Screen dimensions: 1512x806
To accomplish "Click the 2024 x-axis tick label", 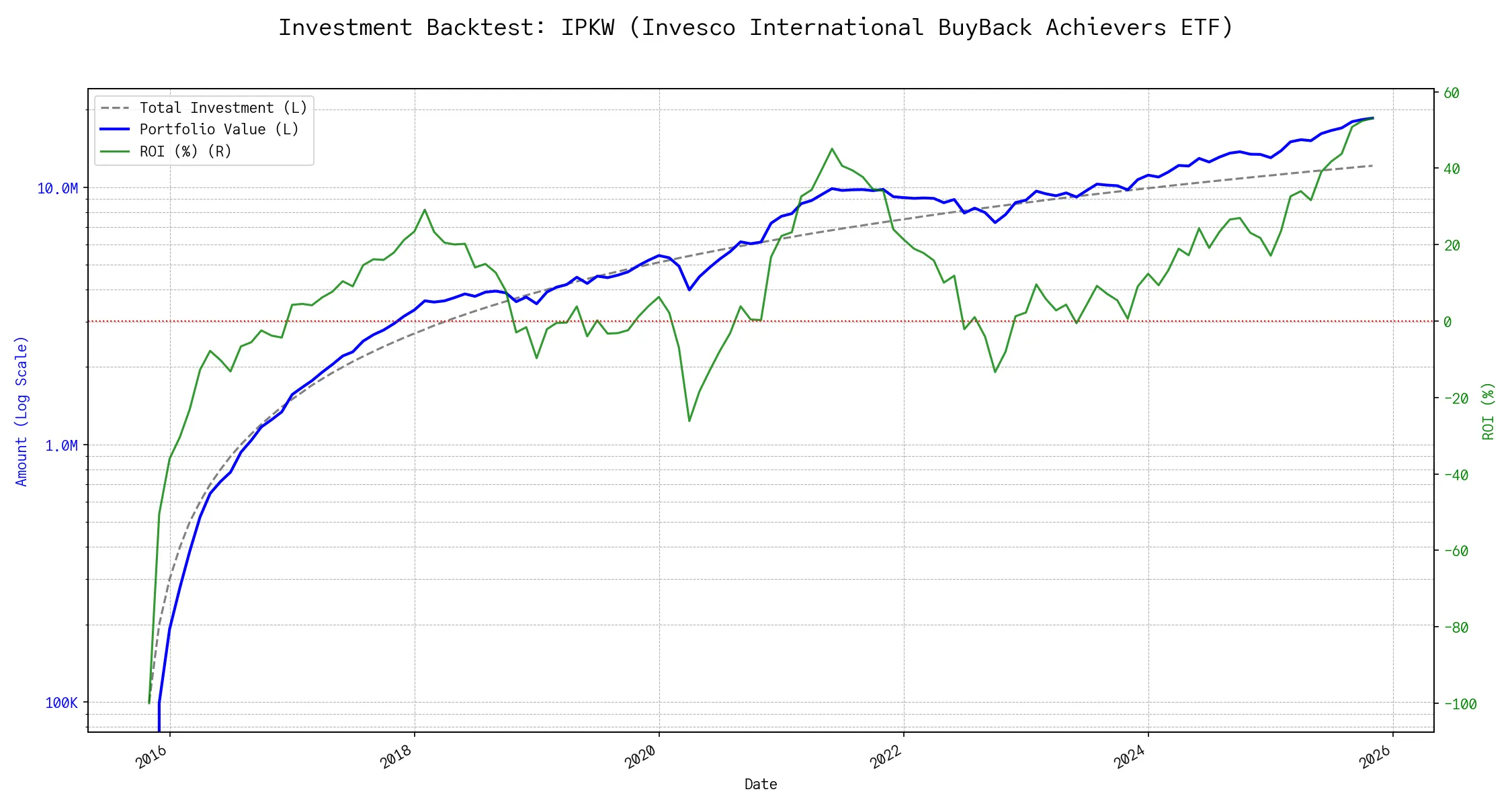I will click(x=1130, y=758).
